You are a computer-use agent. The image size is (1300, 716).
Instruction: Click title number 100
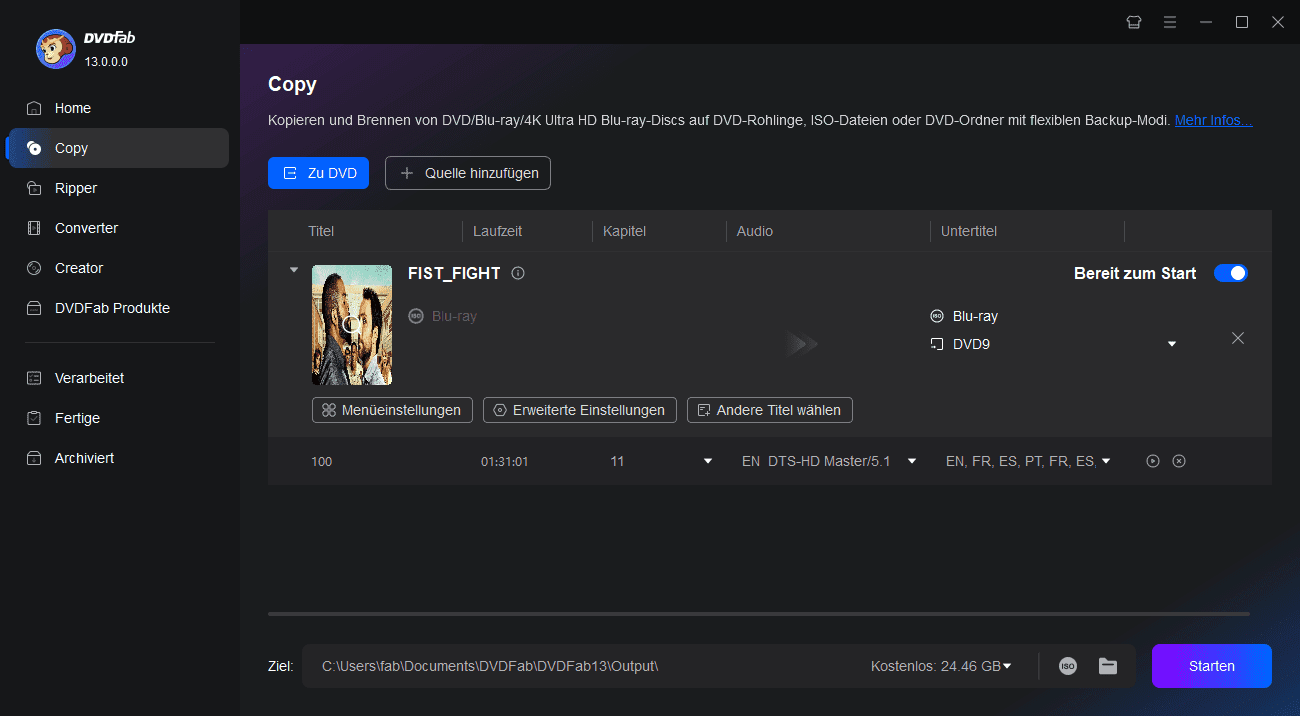pyautogui.click(x=321, y=461)
